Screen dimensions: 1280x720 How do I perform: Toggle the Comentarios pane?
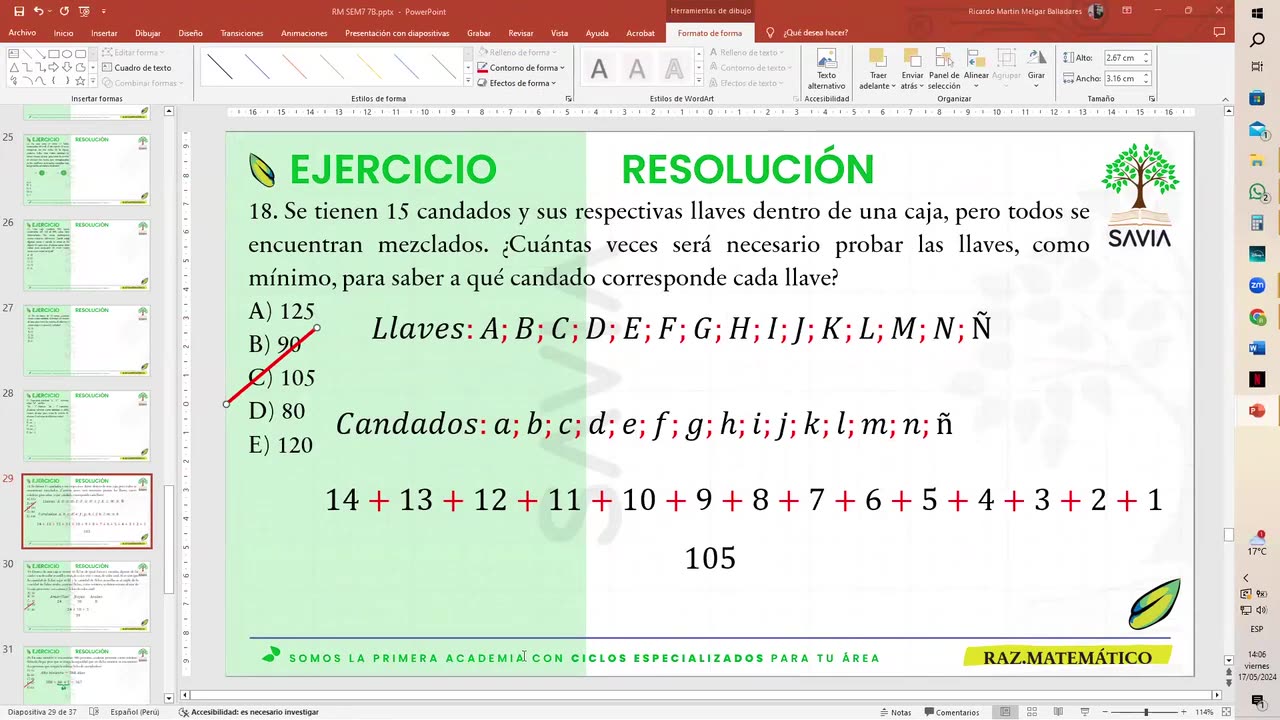click(x=951, y=712)
